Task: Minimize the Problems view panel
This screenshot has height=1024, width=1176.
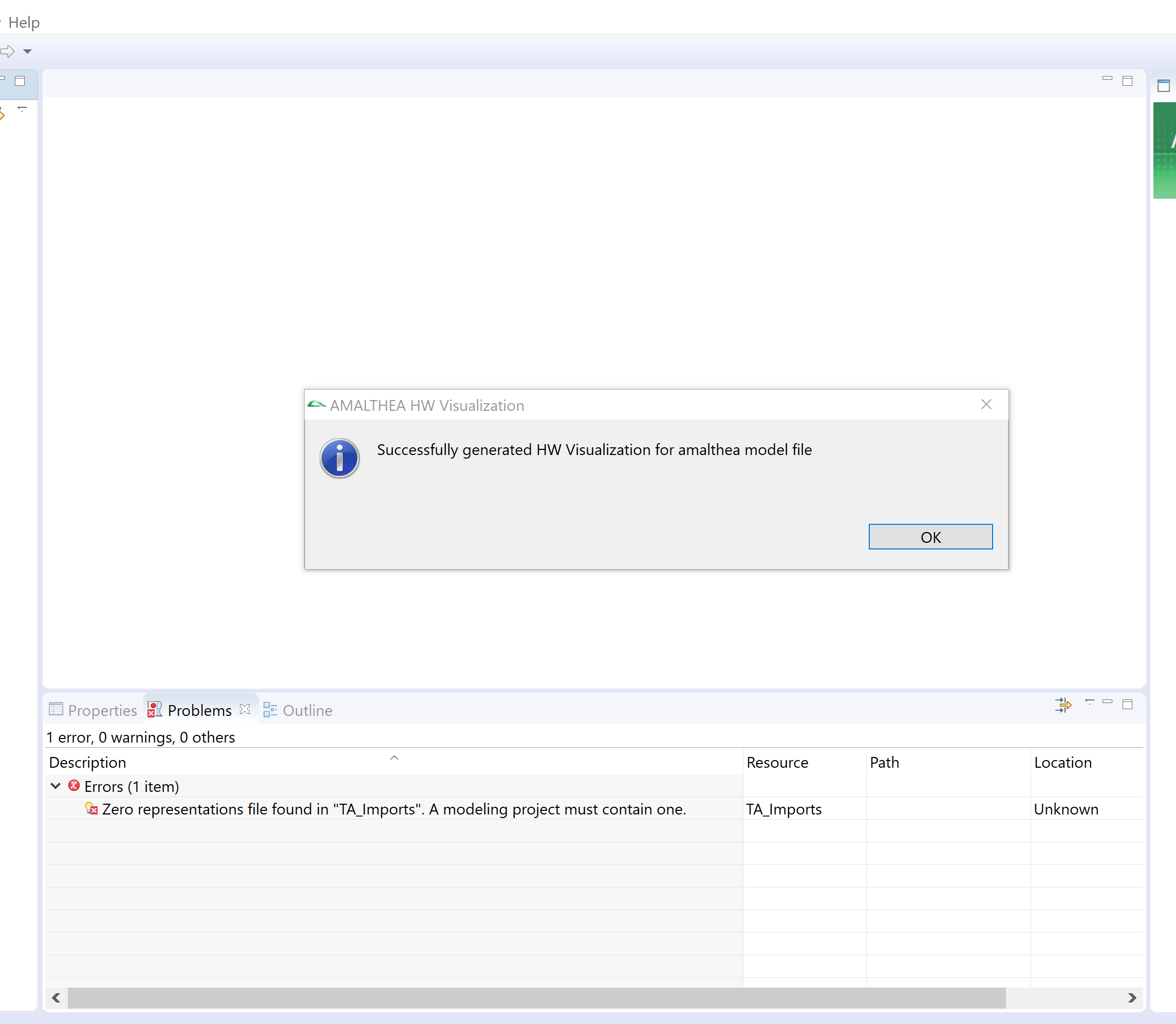Action: pos(1107,701)
